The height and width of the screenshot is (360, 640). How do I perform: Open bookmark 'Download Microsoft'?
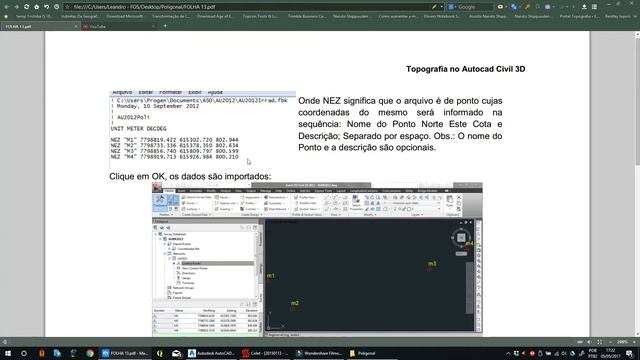(124, 16)
